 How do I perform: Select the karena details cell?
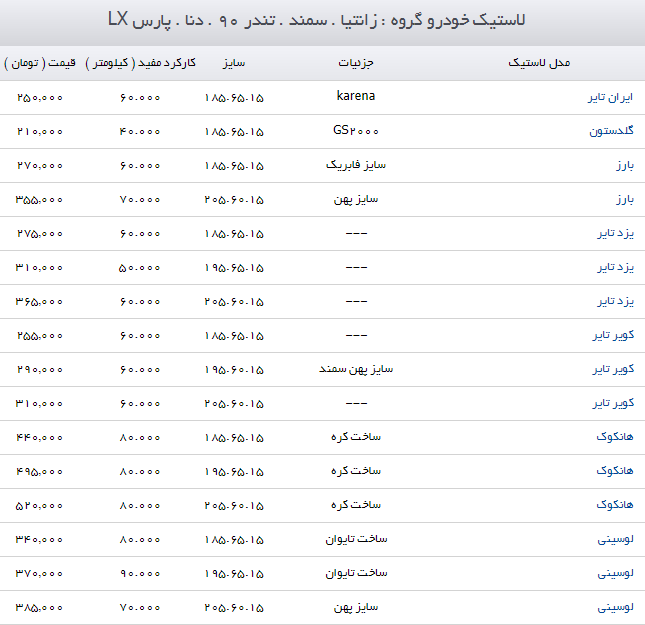(356, 96)
